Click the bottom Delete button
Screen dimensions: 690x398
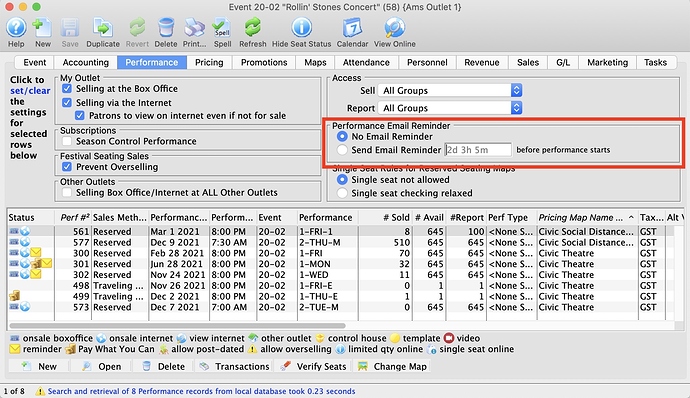pyautogui.click(x=163, y=366)
